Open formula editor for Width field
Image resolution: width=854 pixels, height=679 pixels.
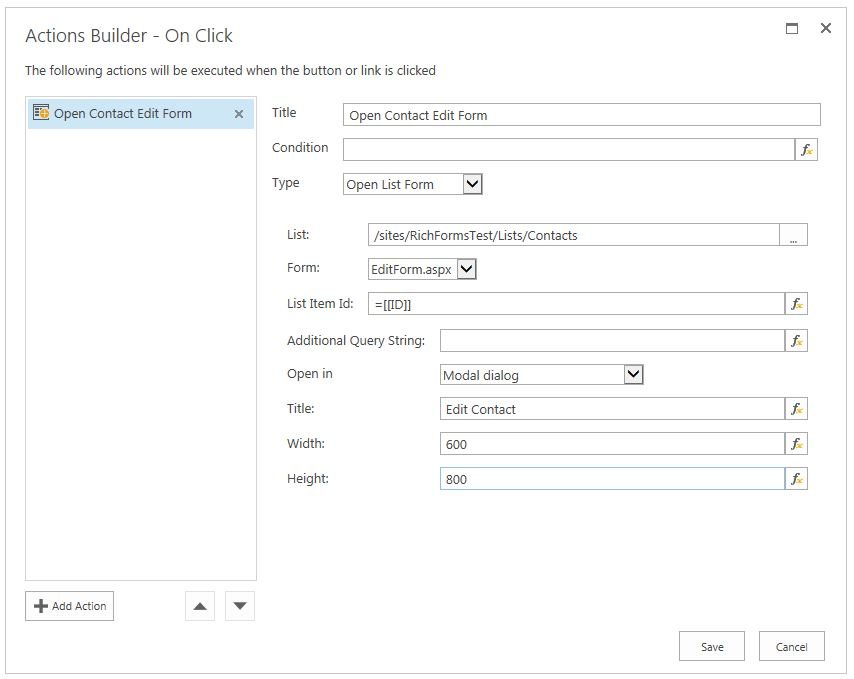coord(796,444)
